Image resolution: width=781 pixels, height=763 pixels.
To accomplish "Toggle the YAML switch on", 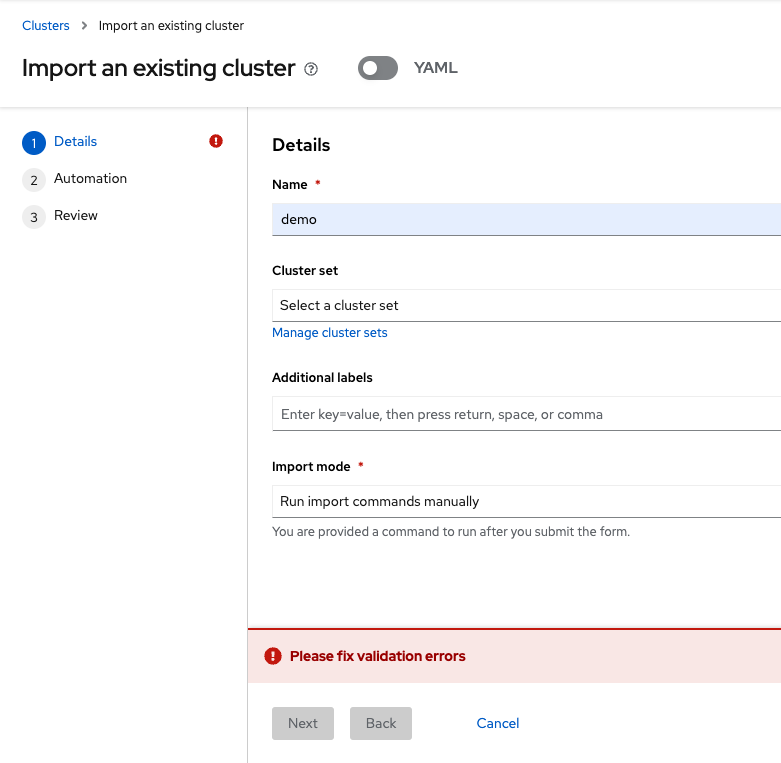I will pos(378,68).
